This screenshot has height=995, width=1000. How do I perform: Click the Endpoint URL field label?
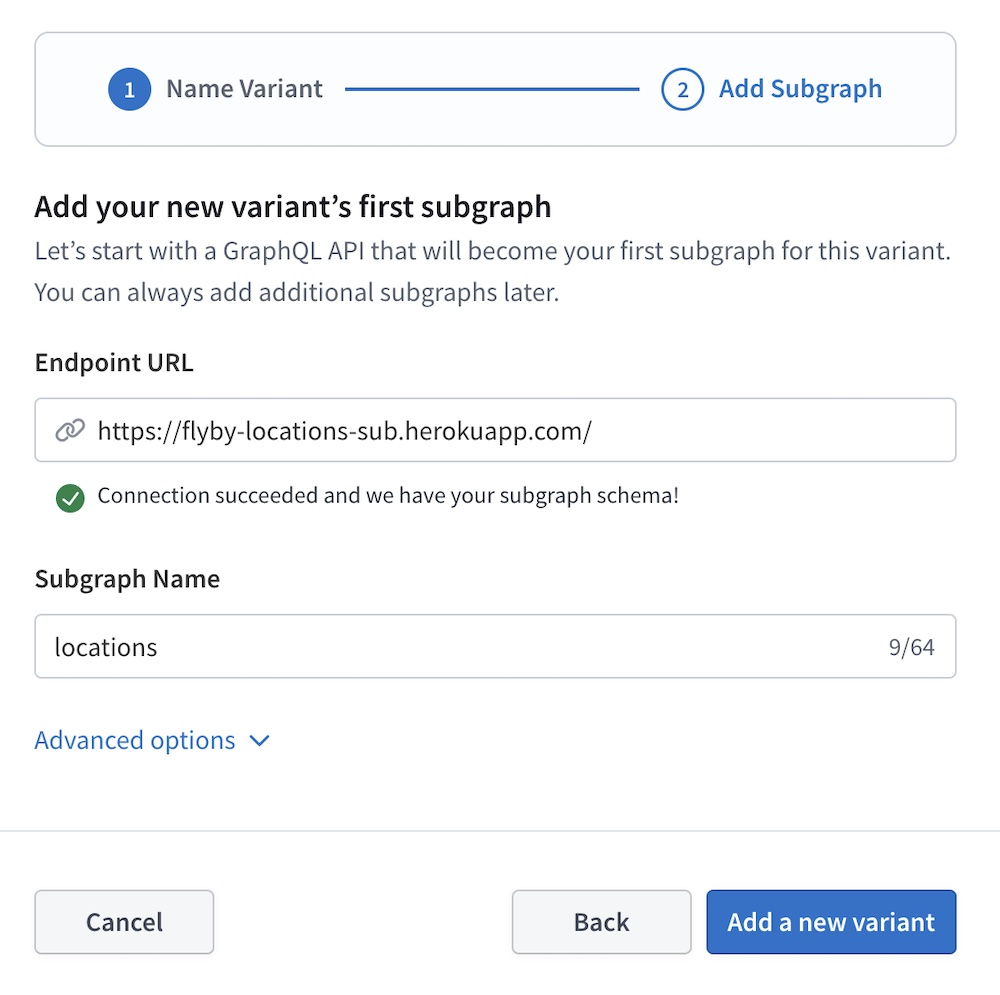(x=114, y=363)
